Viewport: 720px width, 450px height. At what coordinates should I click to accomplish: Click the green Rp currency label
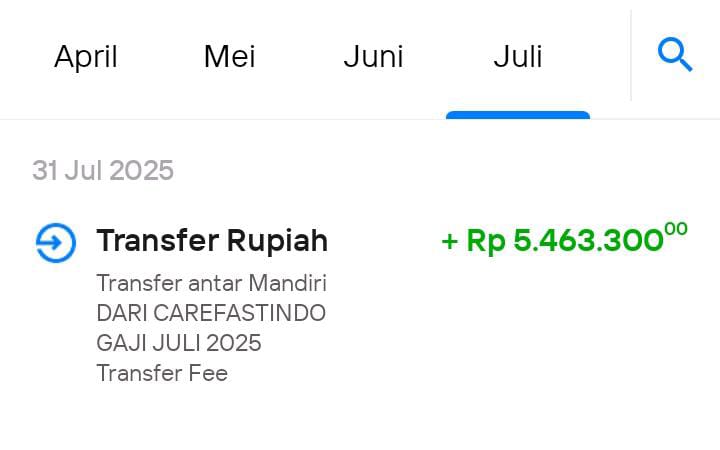[486, 242]
